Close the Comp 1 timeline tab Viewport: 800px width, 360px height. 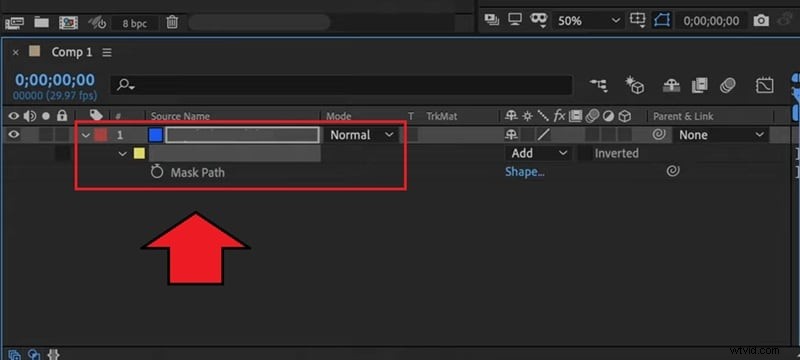[16, 52]
